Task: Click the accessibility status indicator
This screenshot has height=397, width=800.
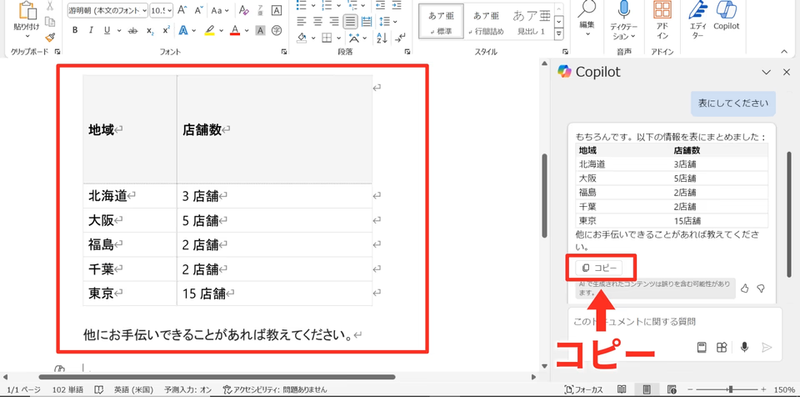Action: point(275,389)
